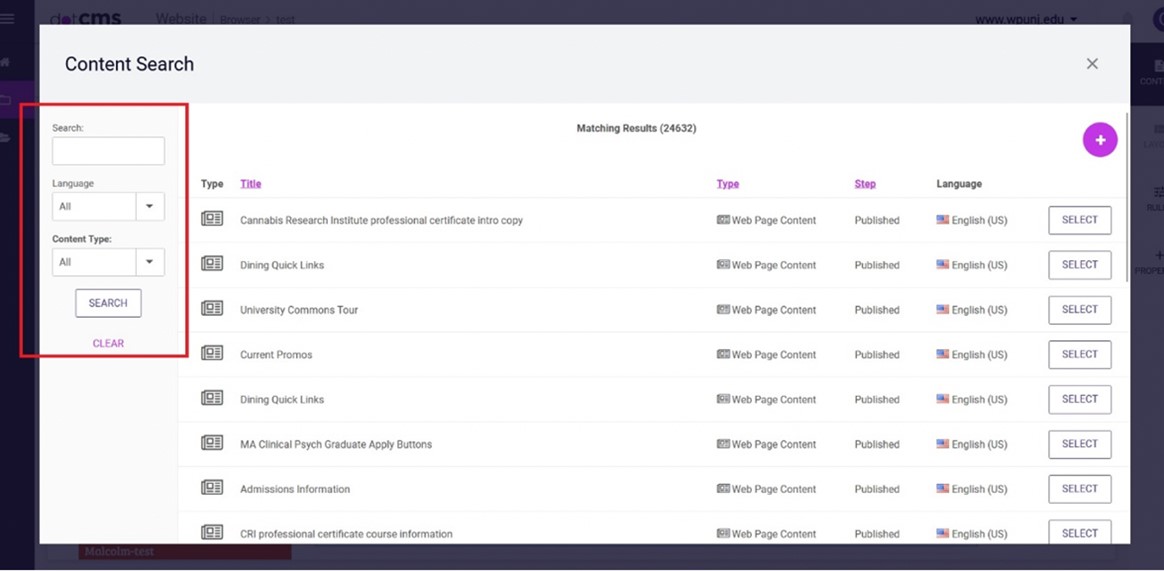Select the University Commons Tour content
Screen dimensions: 1164x571
click(1079, 310)
